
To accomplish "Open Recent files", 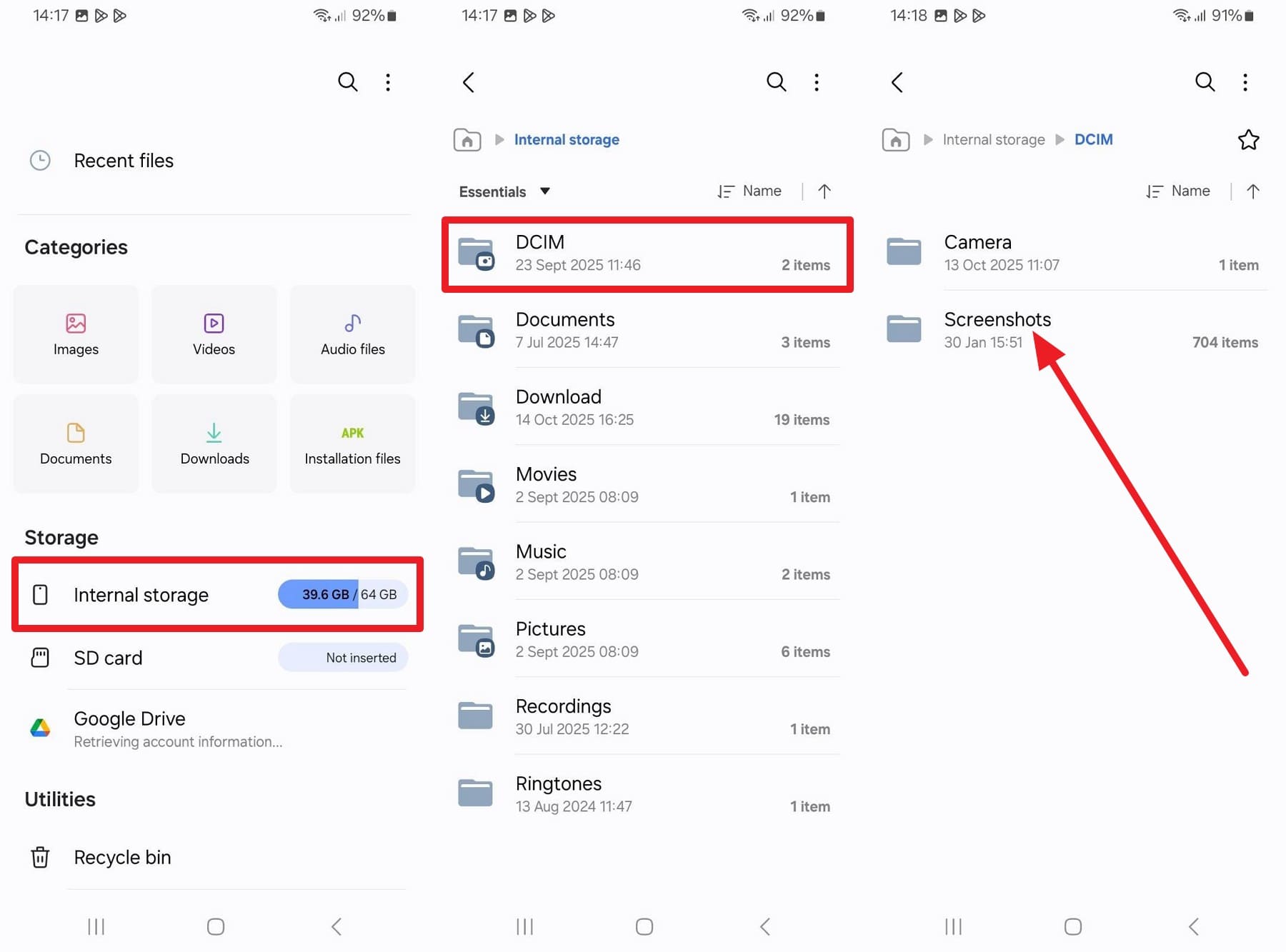I will coord(124,160).
